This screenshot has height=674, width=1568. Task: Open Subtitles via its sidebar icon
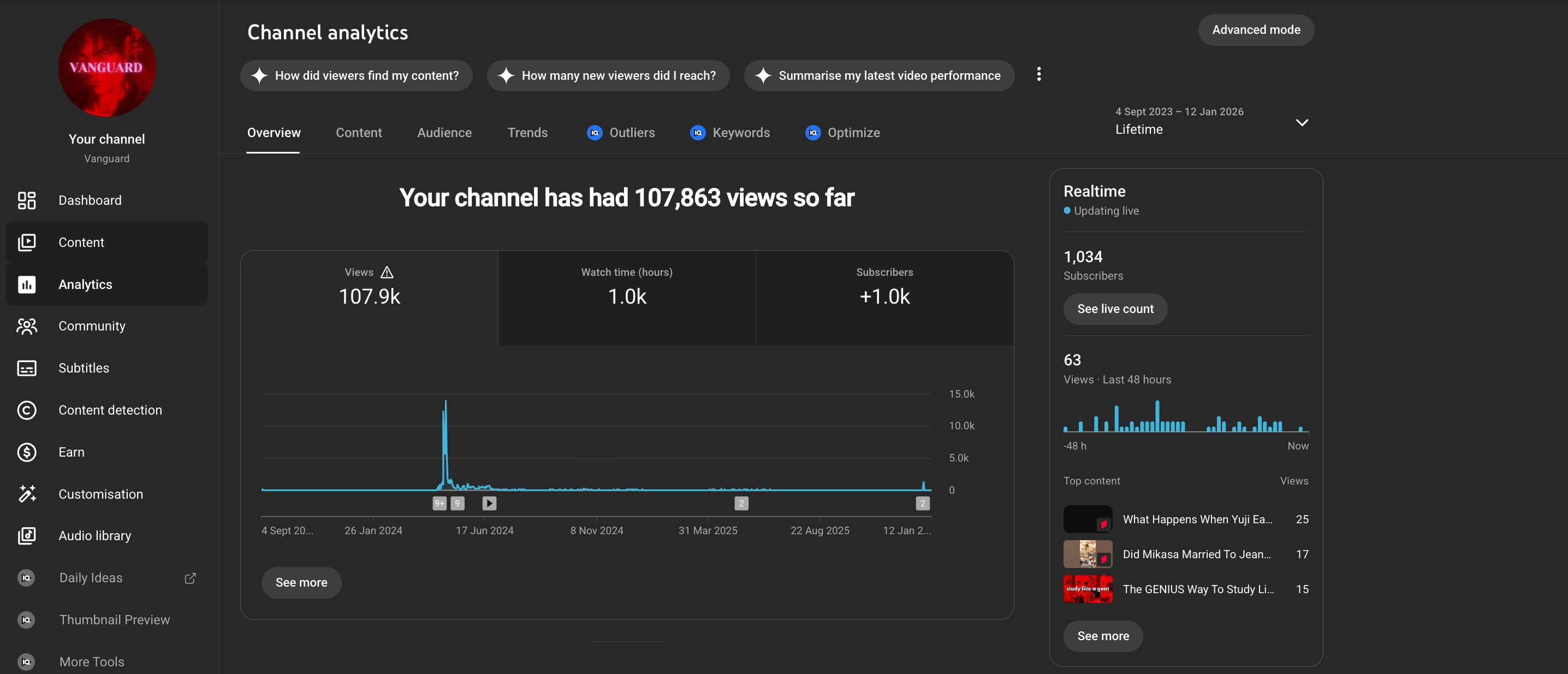pyautogui.click(x=26, y=368)
